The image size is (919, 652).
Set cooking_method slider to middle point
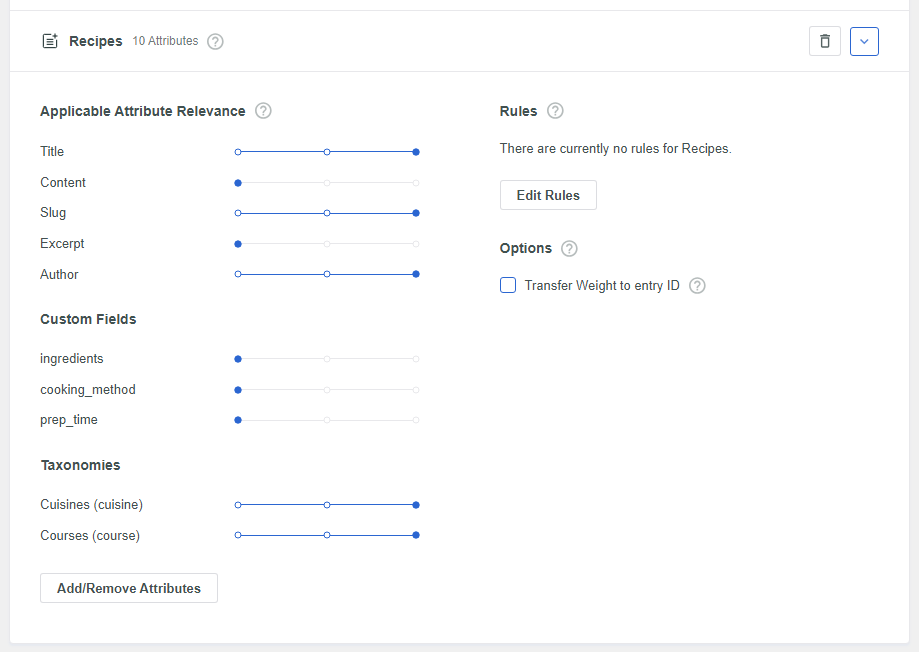tap(327, 390)
